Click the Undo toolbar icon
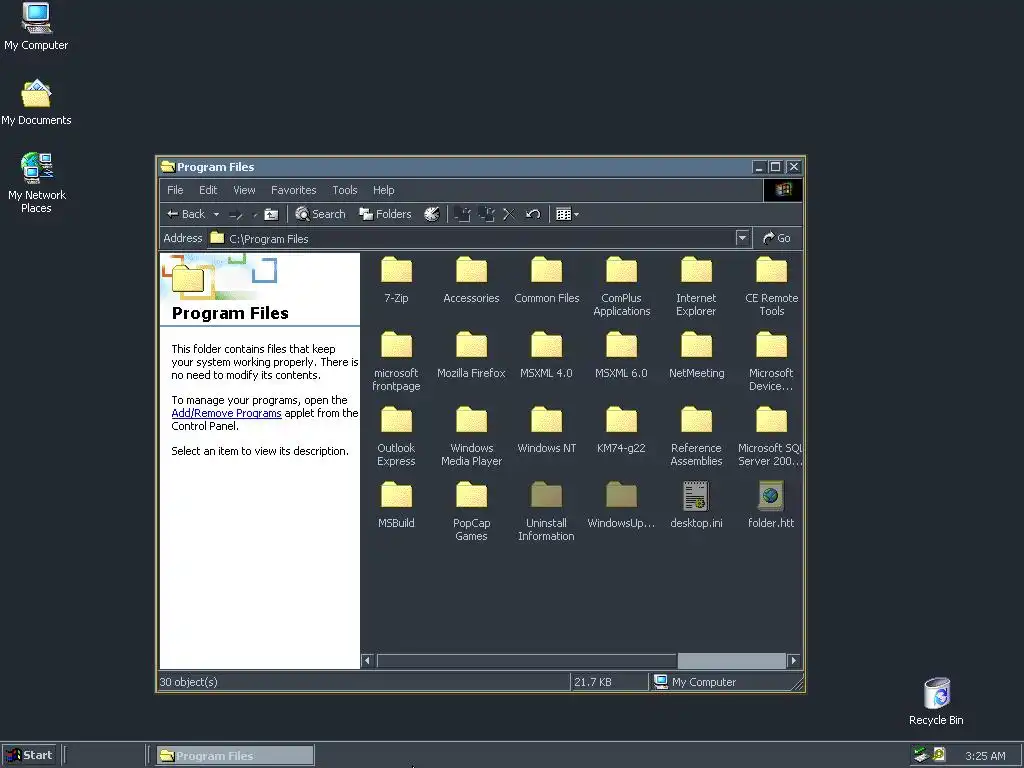This screenshot has height=768, width=1024. (x=533, y=214)
